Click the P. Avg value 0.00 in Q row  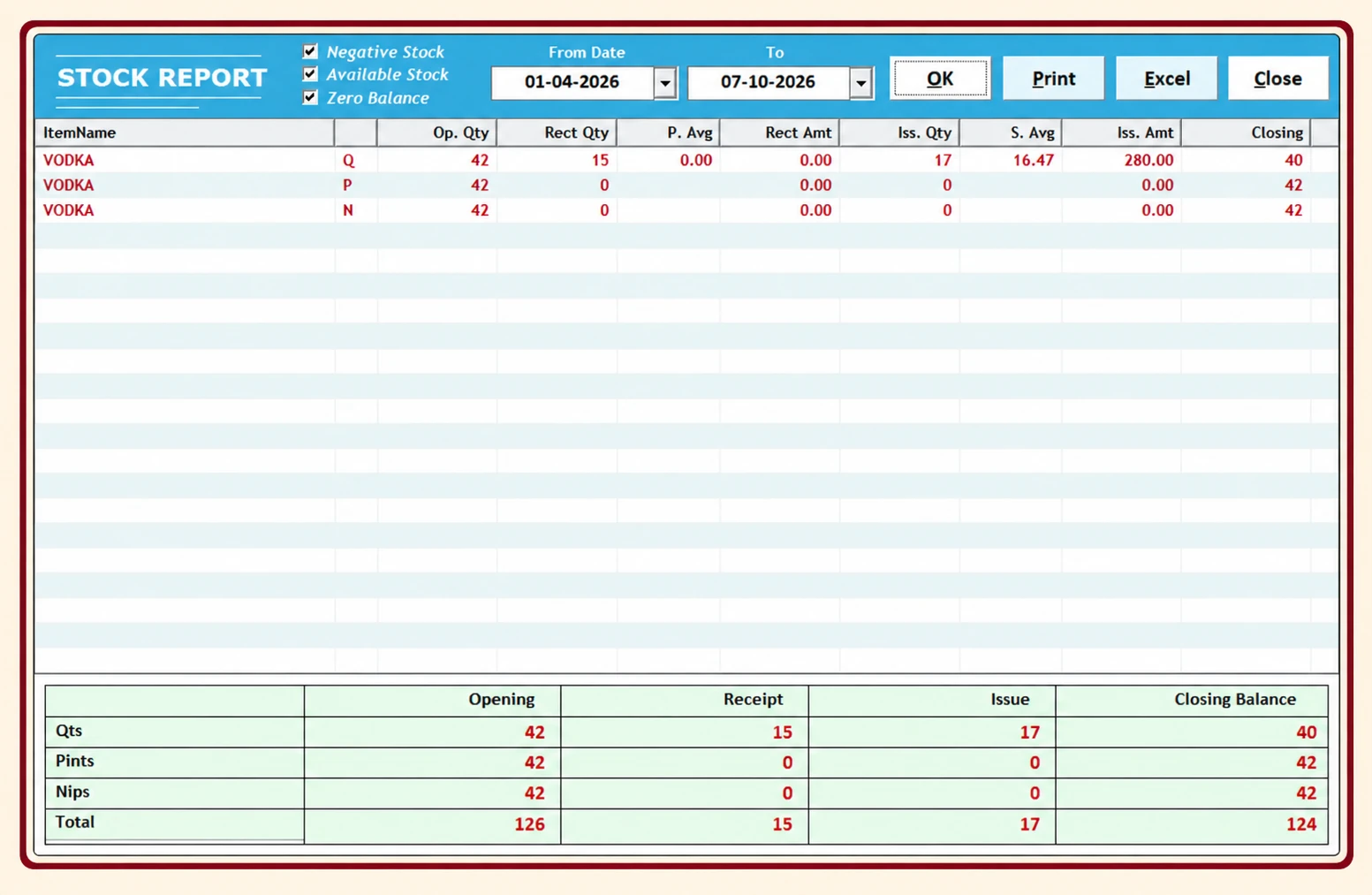point(696,160)
